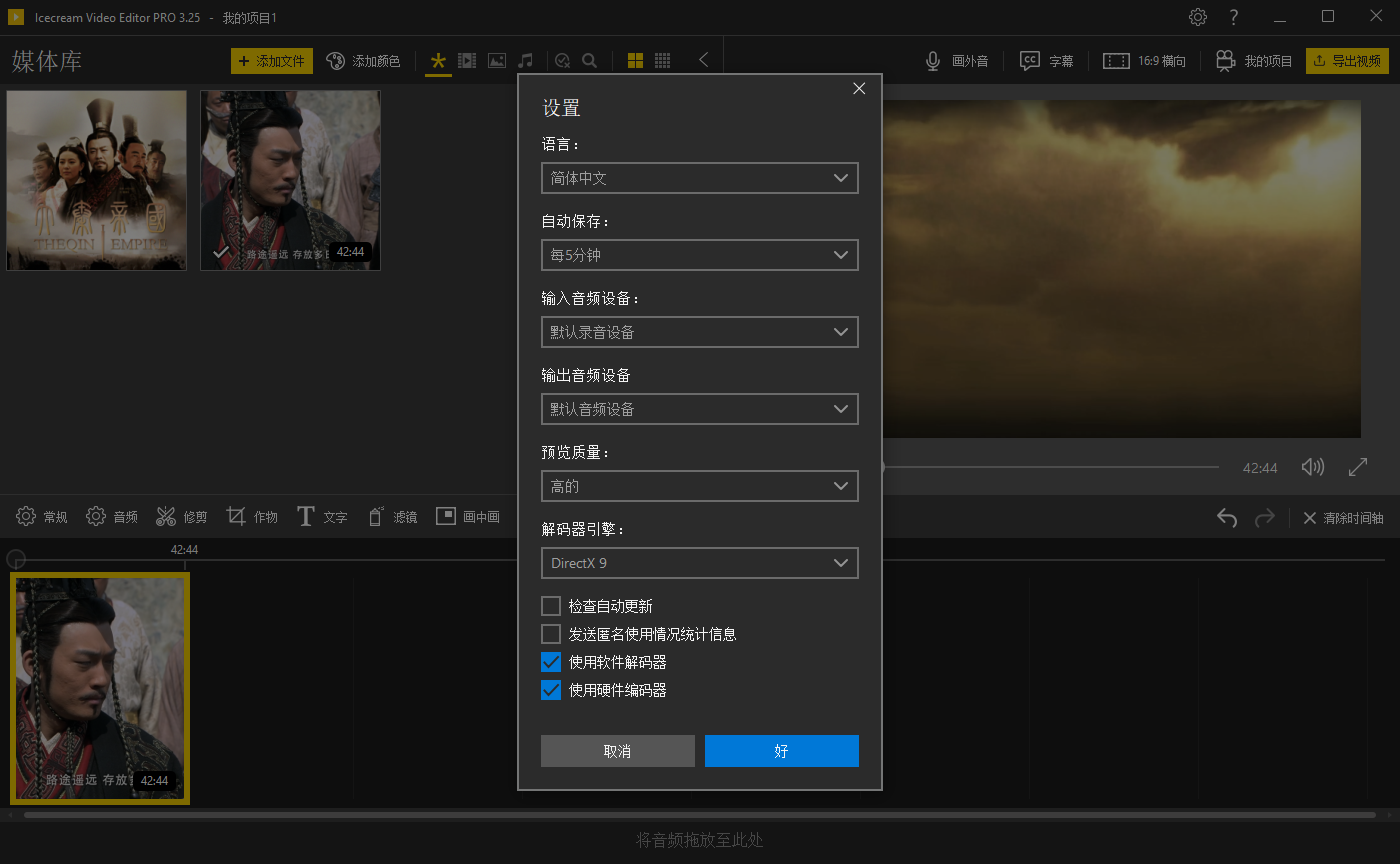
Task: Open the subtitles (字幕) editor
Action: (1046, 60)
